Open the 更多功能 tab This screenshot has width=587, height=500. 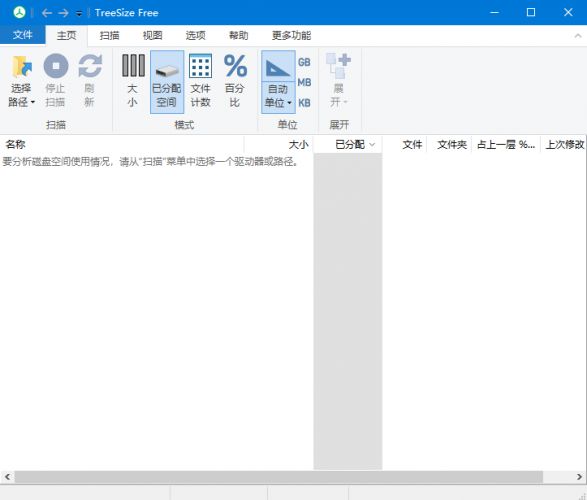pos(291,36)
